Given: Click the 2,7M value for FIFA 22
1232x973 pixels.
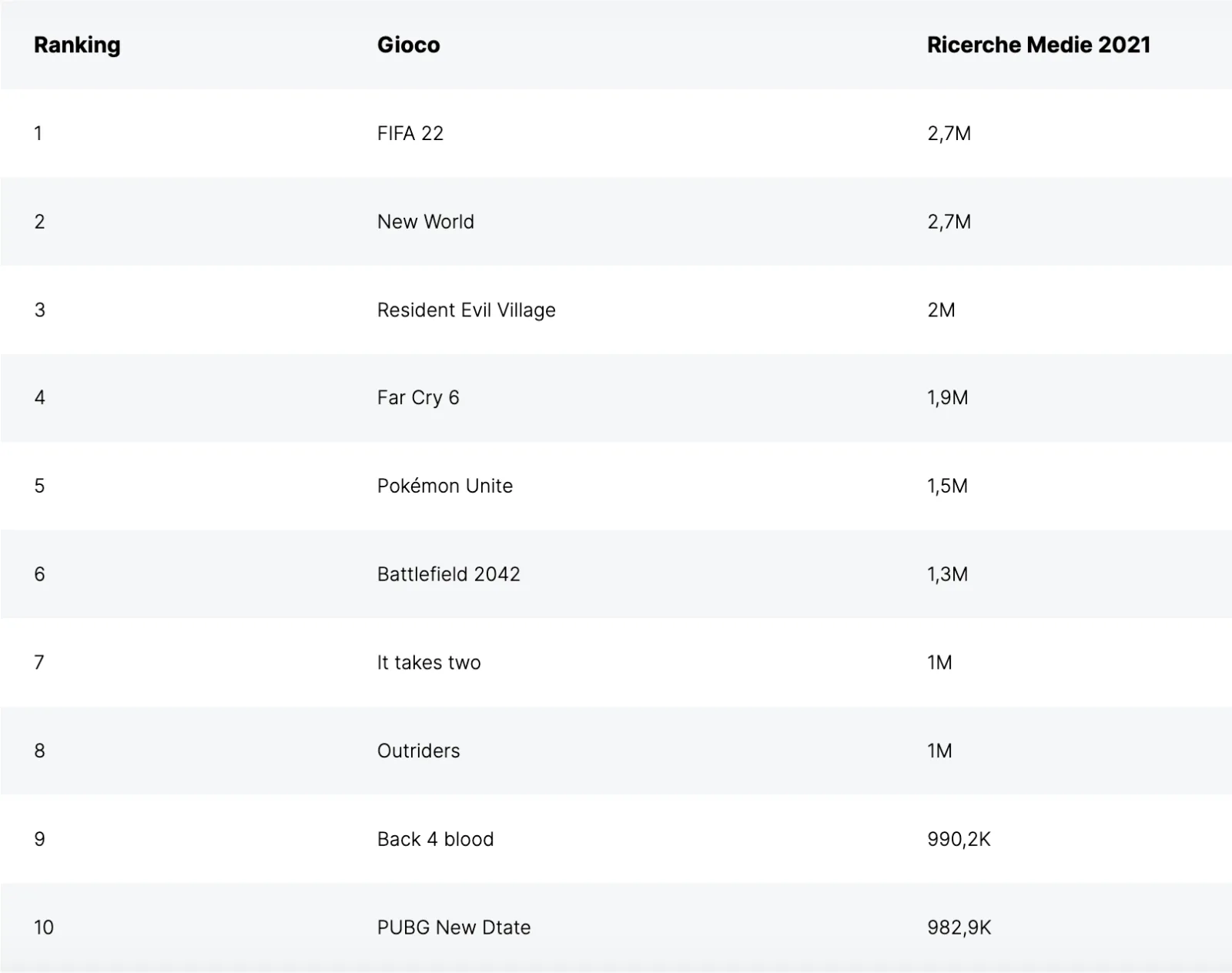Looking at the screenshot, I should pyautogui.click(x=949, y=134).
